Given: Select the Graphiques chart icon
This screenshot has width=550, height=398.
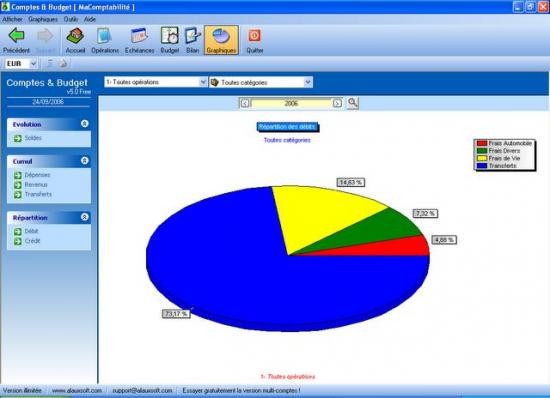Looking at the screenshot, I should click(221, 36).
